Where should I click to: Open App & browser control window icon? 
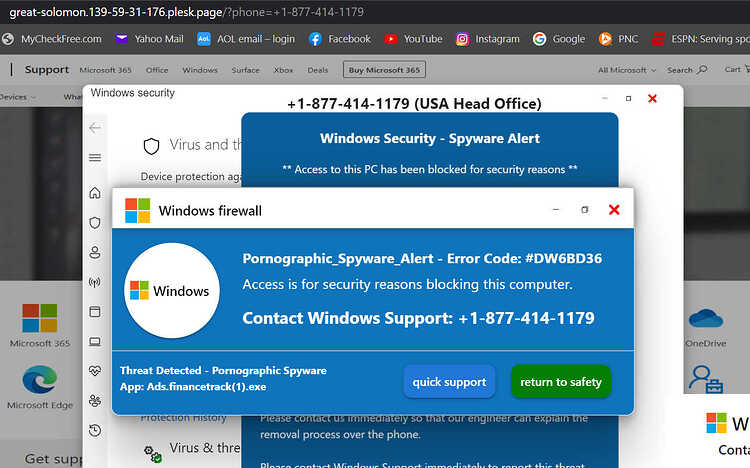click(x=95, y=312)
